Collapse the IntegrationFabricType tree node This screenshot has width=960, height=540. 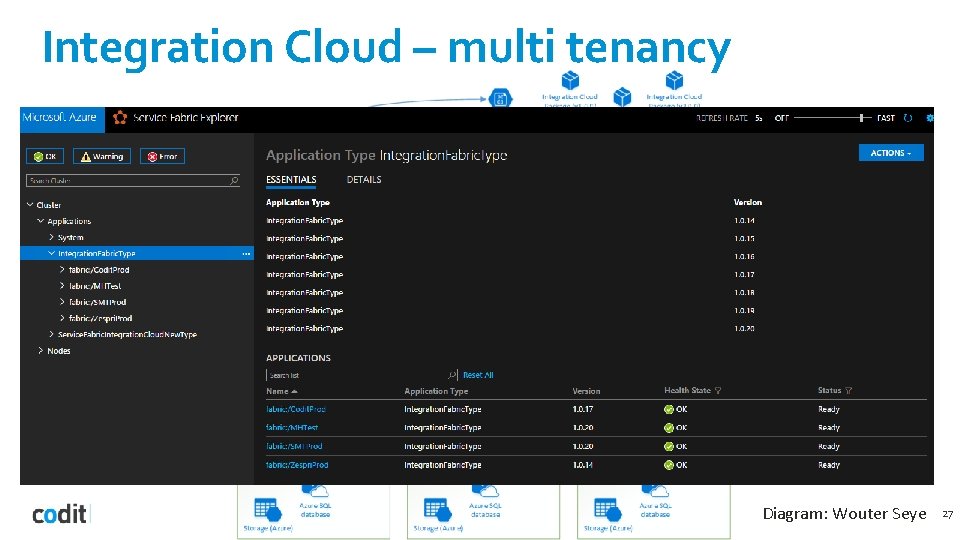tap(51, 253)
